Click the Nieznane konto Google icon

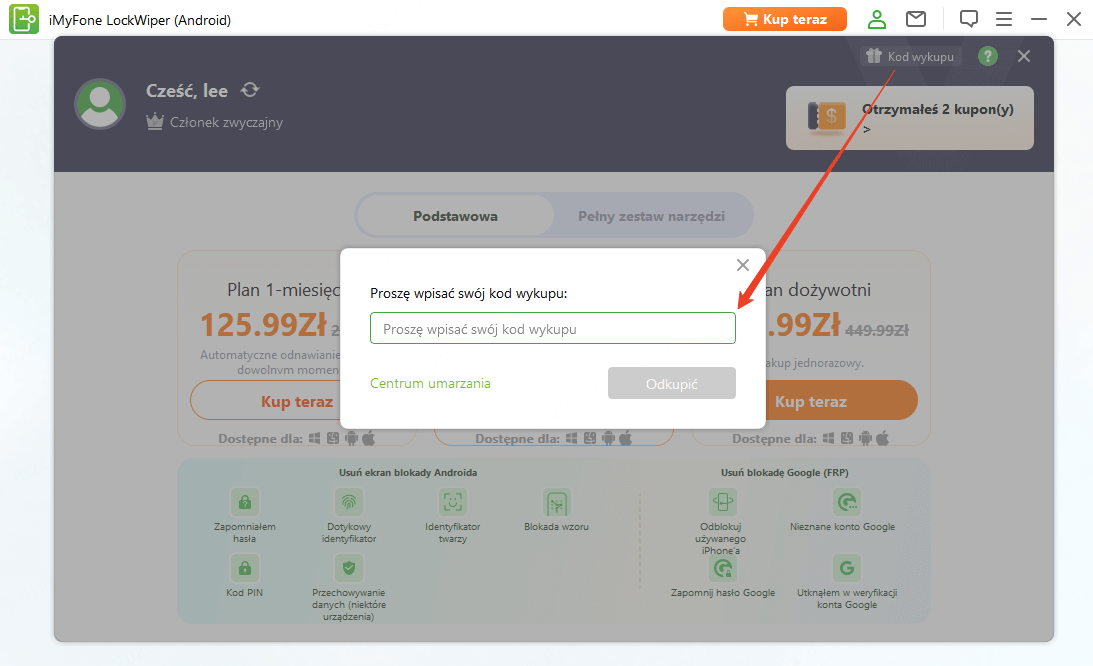click(846, 501)
